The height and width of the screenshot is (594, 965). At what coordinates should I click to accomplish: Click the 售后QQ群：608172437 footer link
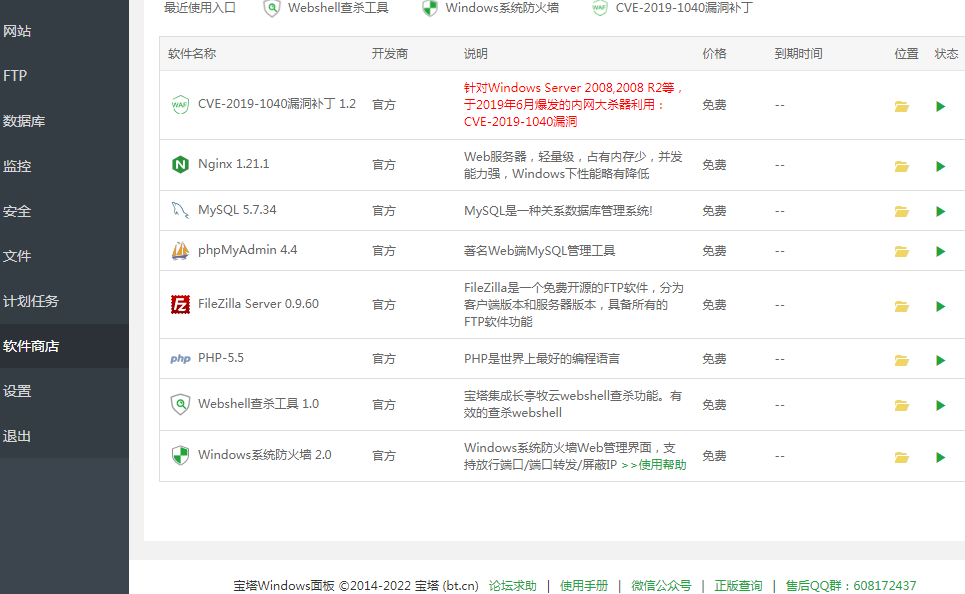[851, 585]
